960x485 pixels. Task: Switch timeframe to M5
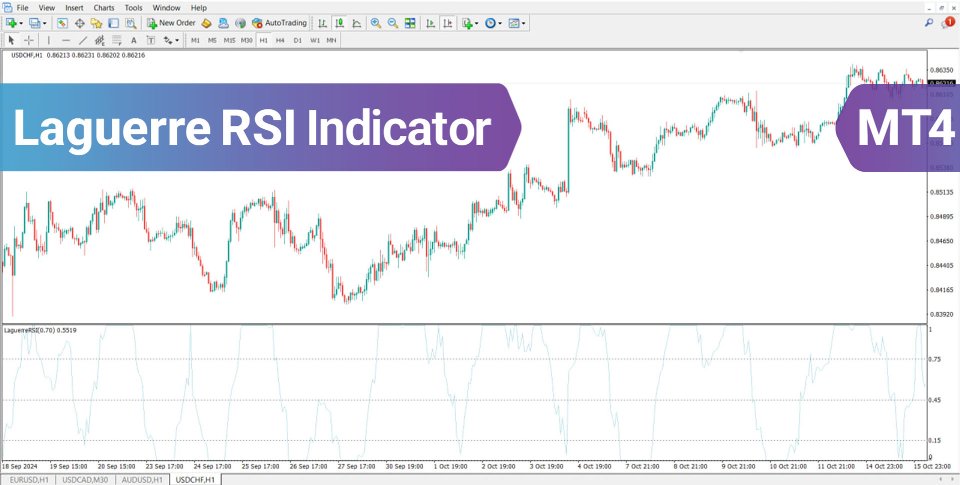[x=212, y=40]
